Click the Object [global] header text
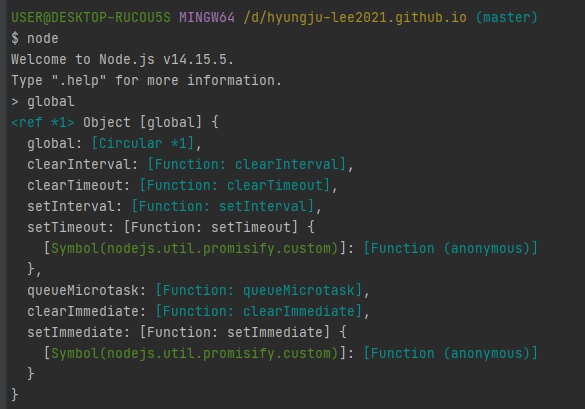Image resolution: width=585 pixels, height=409 pixels. tap(142, 122)
